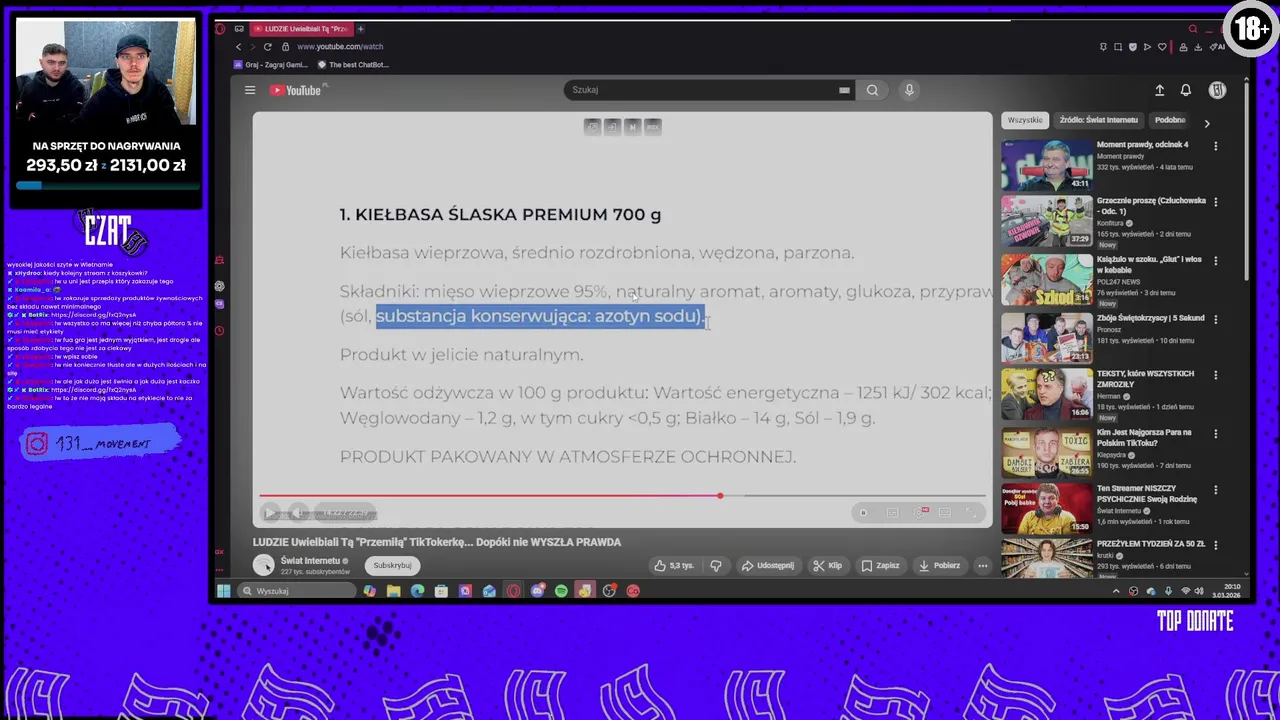Reload the page with refresh icon
Viewport: 1280px width, 720px height.
pyautogui.click(x=267, y=47)
